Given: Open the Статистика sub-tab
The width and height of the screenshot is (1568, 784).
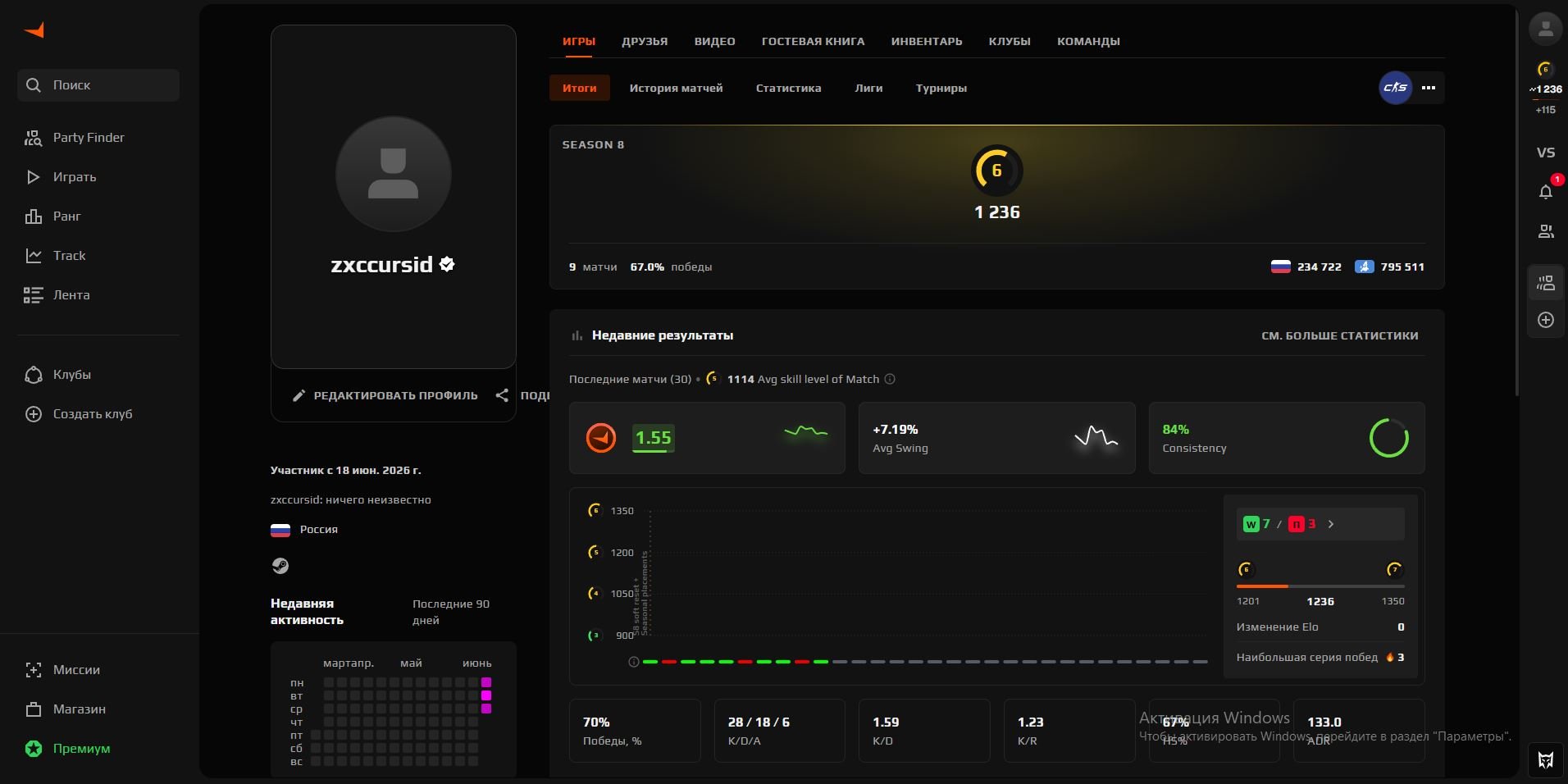Looking at the screenshot, I should pyautogui.click(x=788, y=88).
